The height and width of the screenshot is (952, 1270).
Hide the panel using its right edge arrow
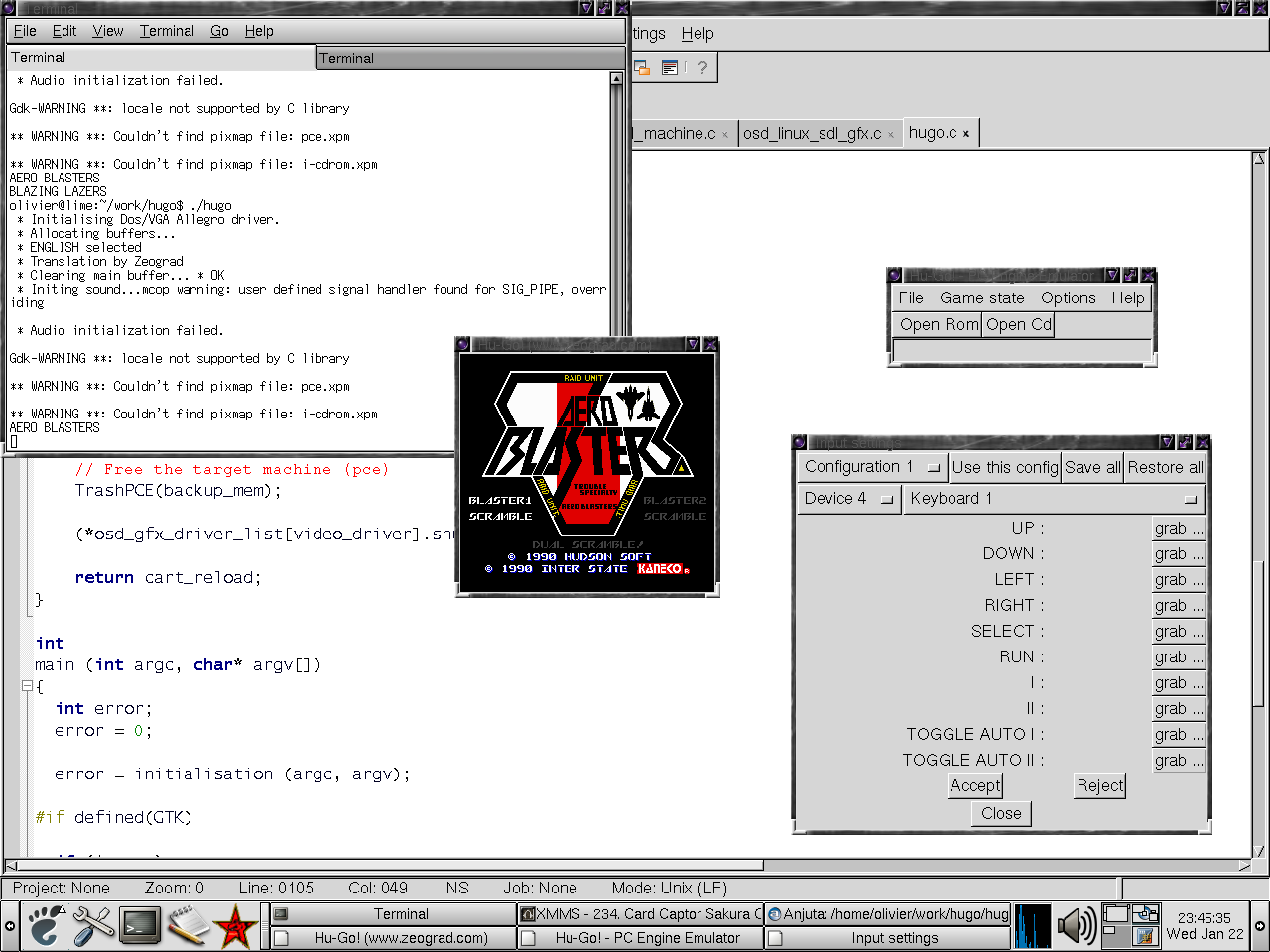(1260, 926)
